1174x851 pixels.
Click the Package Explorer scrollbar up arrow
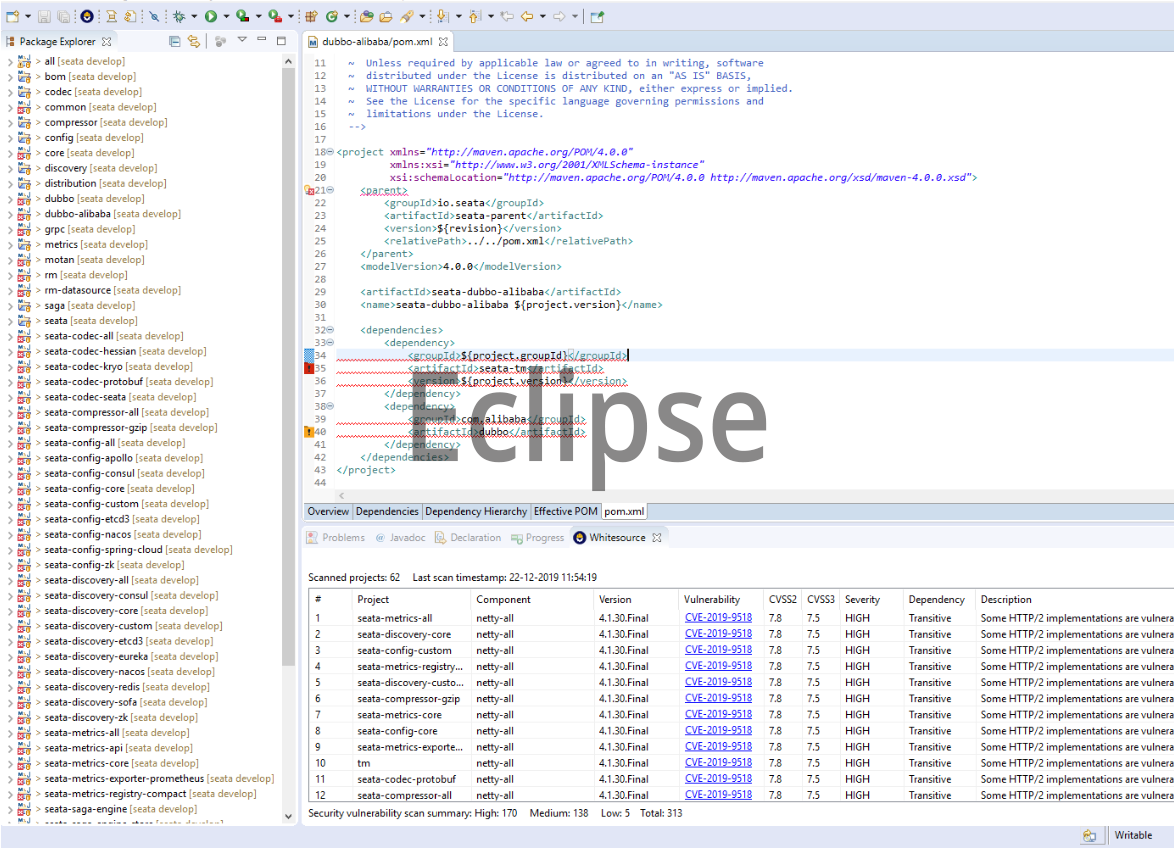(288, 61)
